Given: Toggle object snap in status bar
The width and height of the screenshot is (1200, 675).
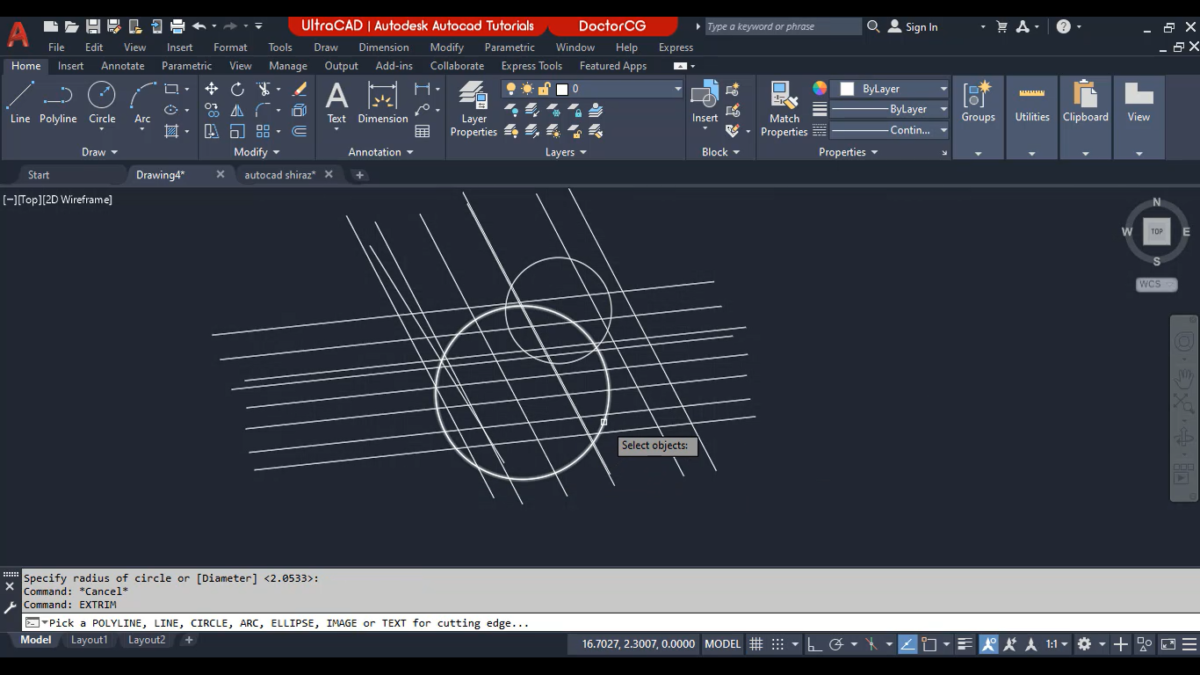Looking at the screenshot, I should [x=929, y=645].
